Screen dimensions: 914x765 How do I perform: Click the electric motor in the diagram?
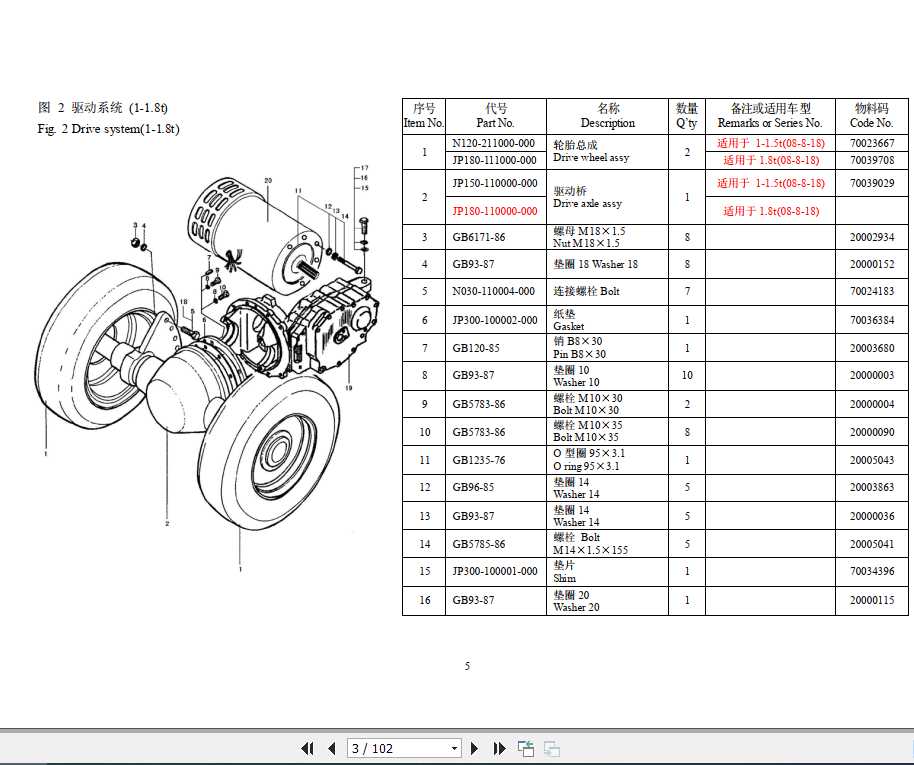(x=250, y=230)
